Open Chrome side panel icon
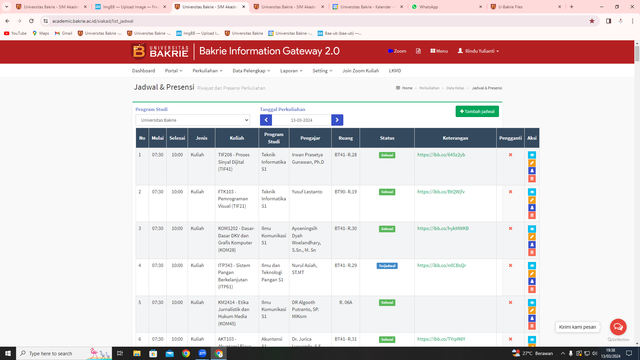The image size is (640, 360). click(x=608, y=21)
